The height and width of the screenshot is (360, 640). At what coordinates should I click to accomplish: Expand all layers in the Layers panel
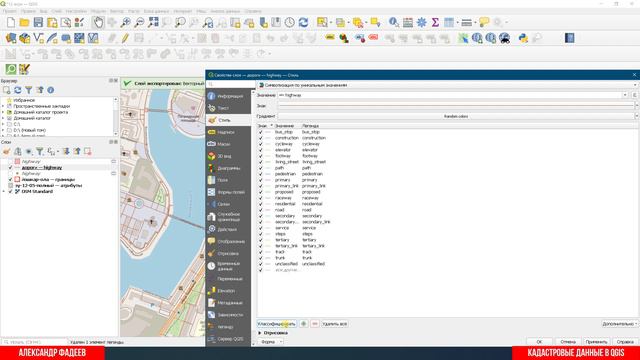(66, 151)
